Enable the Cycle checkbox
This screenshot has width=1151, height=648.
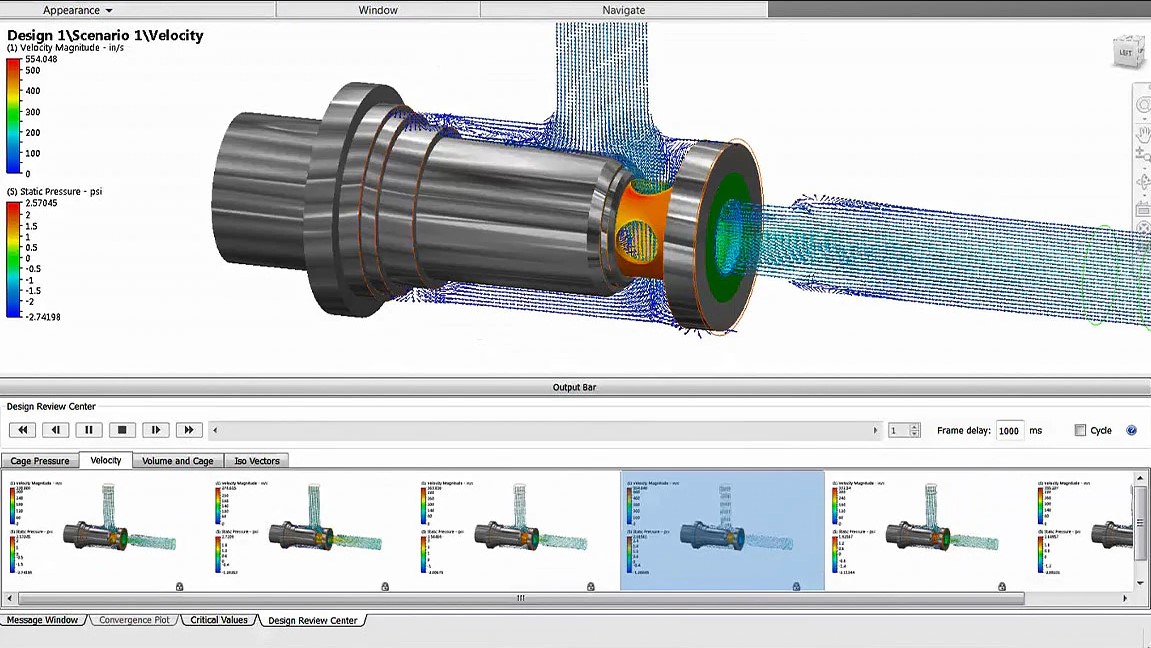[x=1080, y=430]
